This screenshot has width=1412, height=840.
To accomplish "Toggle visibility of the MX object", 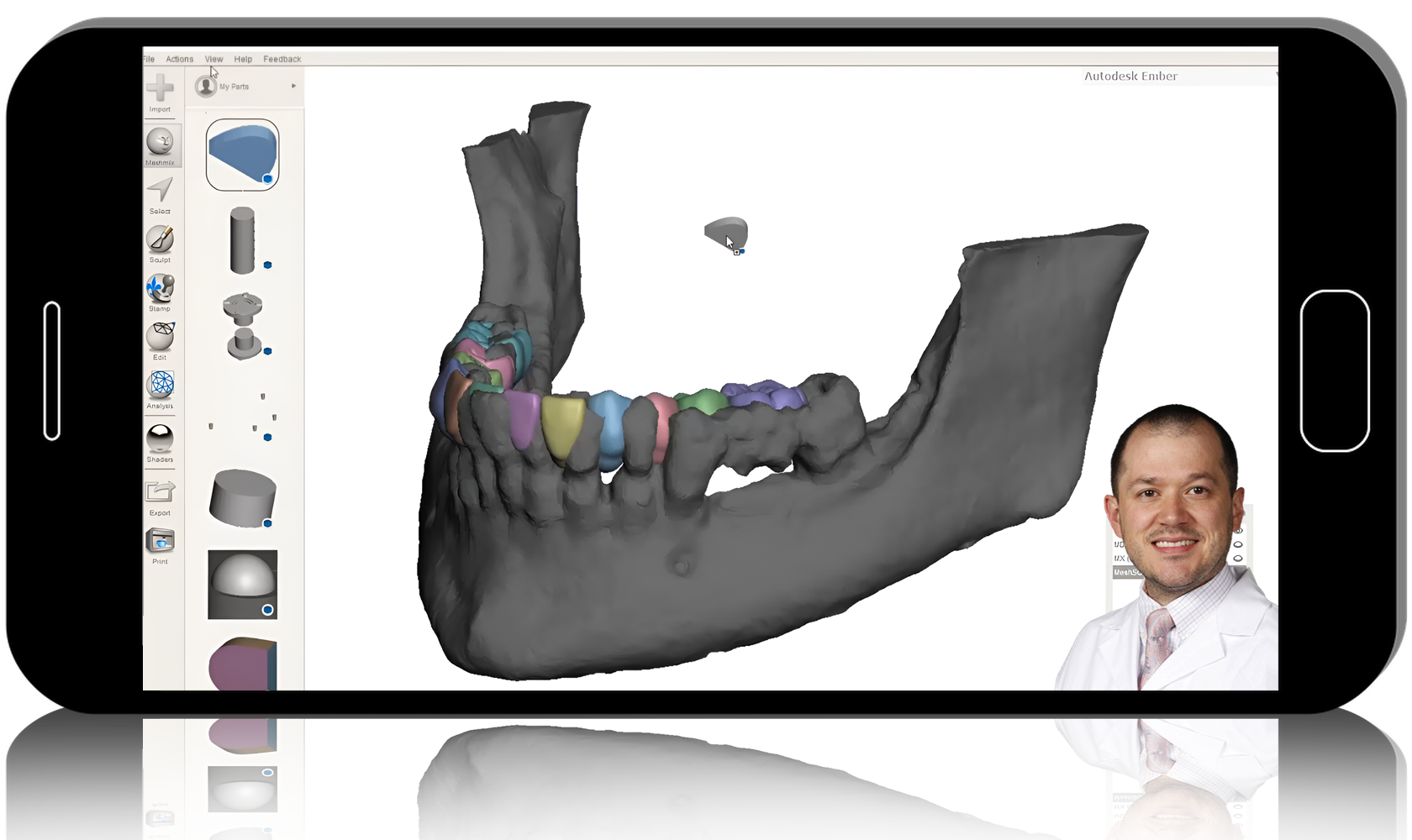I will click(x=1238, y=558).
